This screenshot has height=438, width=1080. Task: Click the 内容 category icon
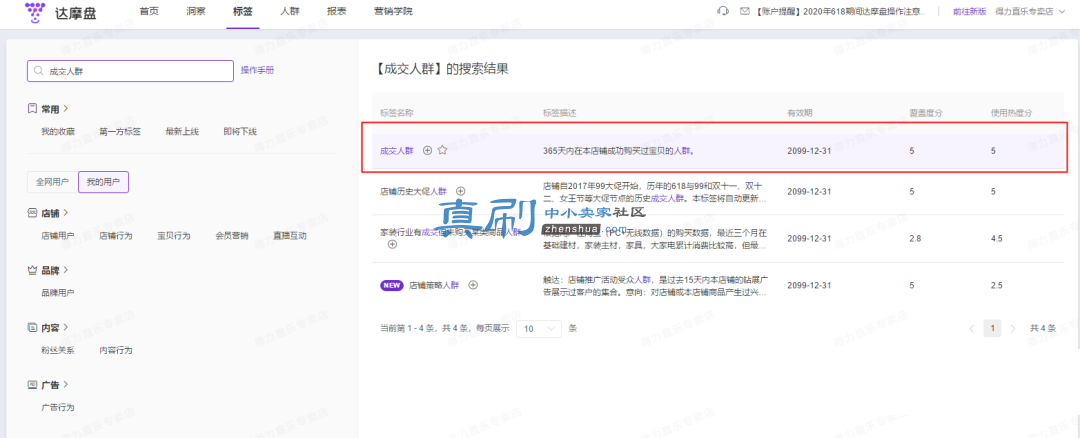click(x=32, y=327)
